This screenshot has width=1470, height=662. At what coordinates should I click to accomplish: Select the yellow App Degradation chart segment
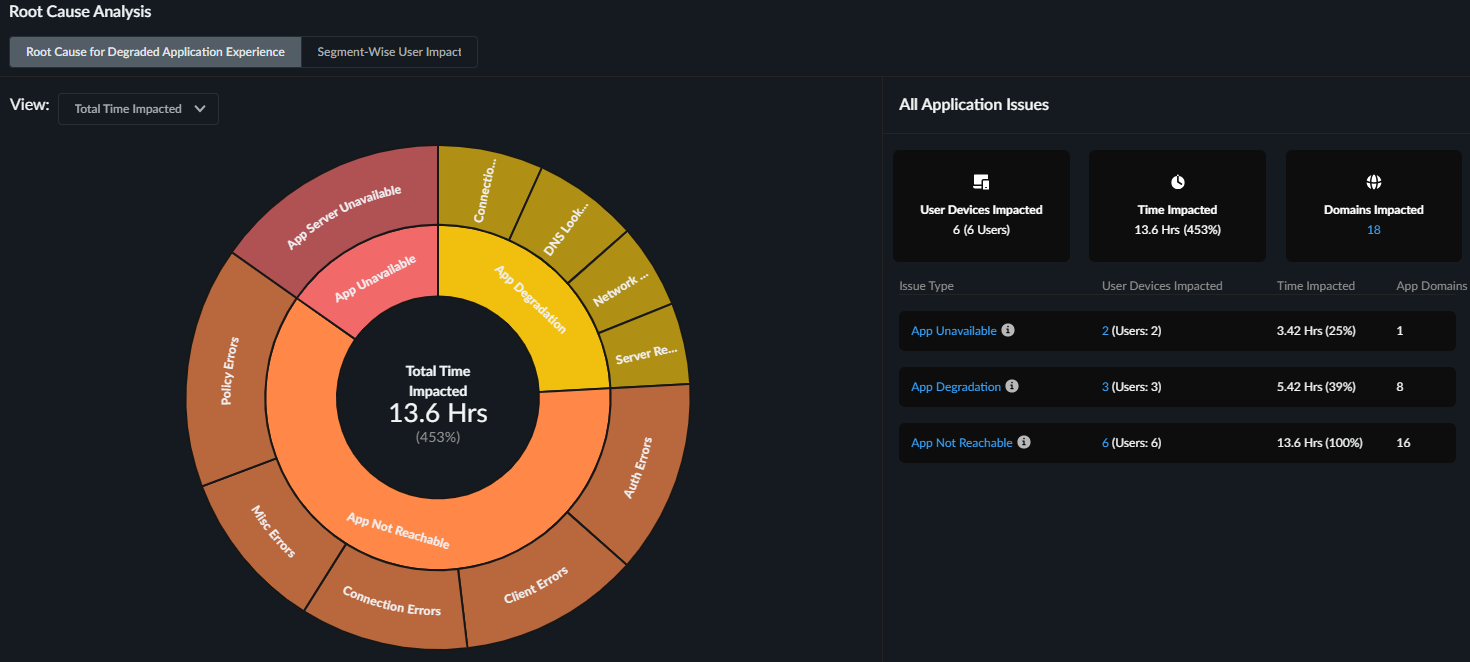pyautogui.click(x=530, y=299)
